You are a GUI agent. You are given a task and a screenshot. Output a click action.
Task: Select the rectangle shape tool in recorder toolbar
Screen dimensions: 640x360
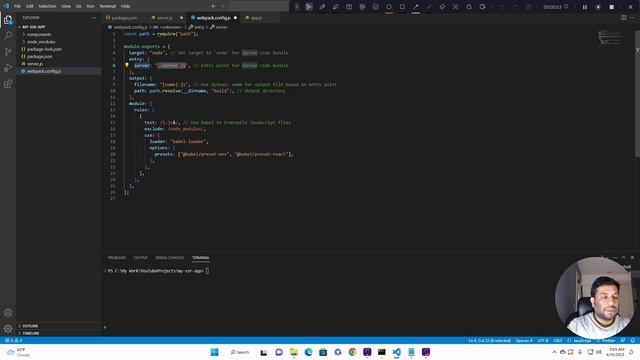[x=402, y=7]
